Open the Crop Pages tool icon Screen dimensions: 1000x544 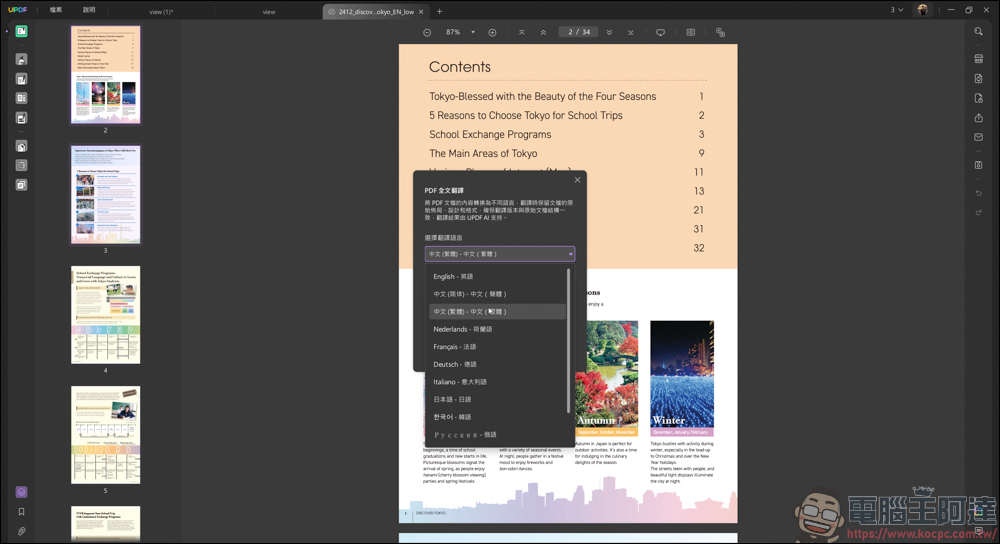pyautogui.click(x=21, y=166)
